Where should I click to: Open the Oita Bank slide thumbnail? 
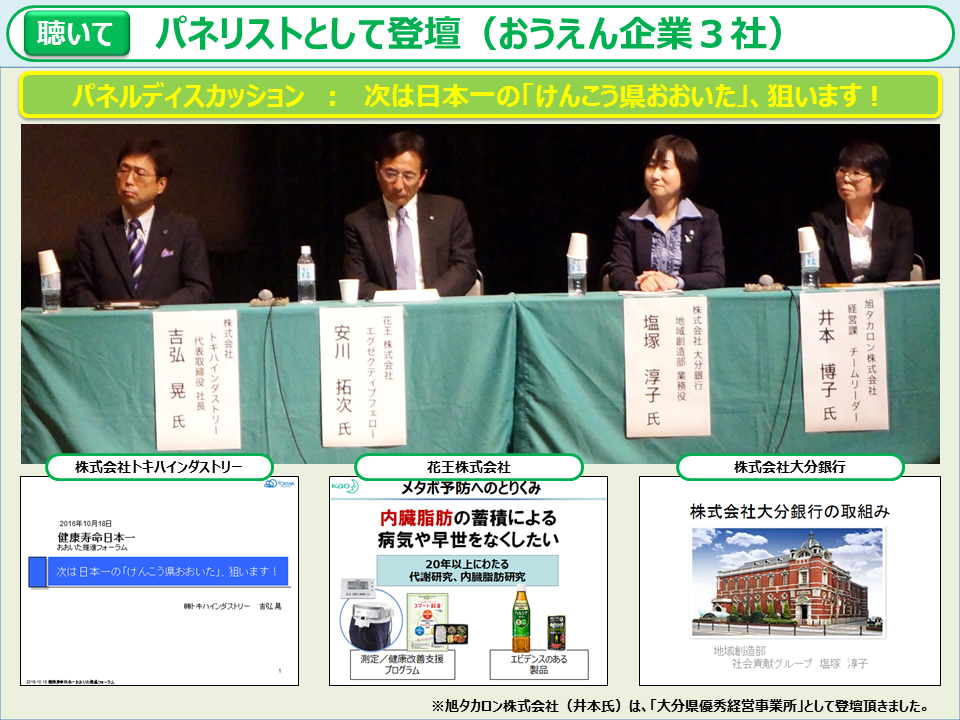790,580
